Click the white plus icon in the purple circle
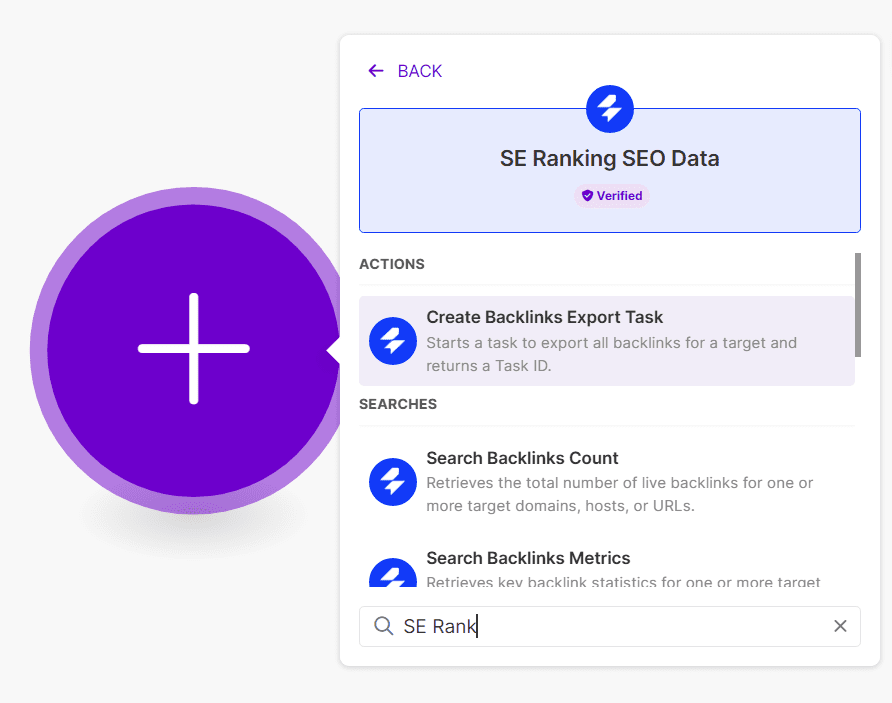 (x=194, y=349)
